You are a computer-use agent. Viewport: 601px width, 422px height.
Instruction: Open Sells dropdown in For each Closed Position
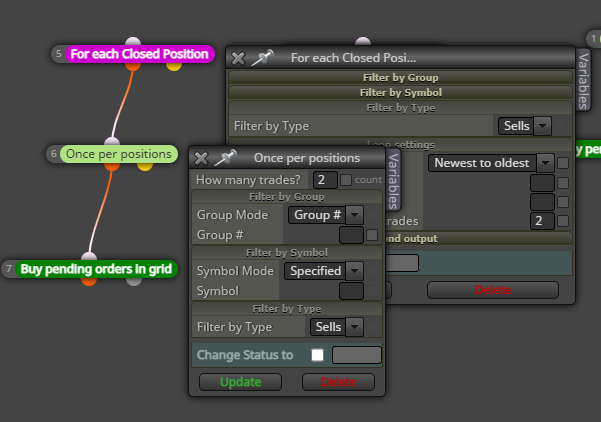pyautogui.click(x=524, y=126)
